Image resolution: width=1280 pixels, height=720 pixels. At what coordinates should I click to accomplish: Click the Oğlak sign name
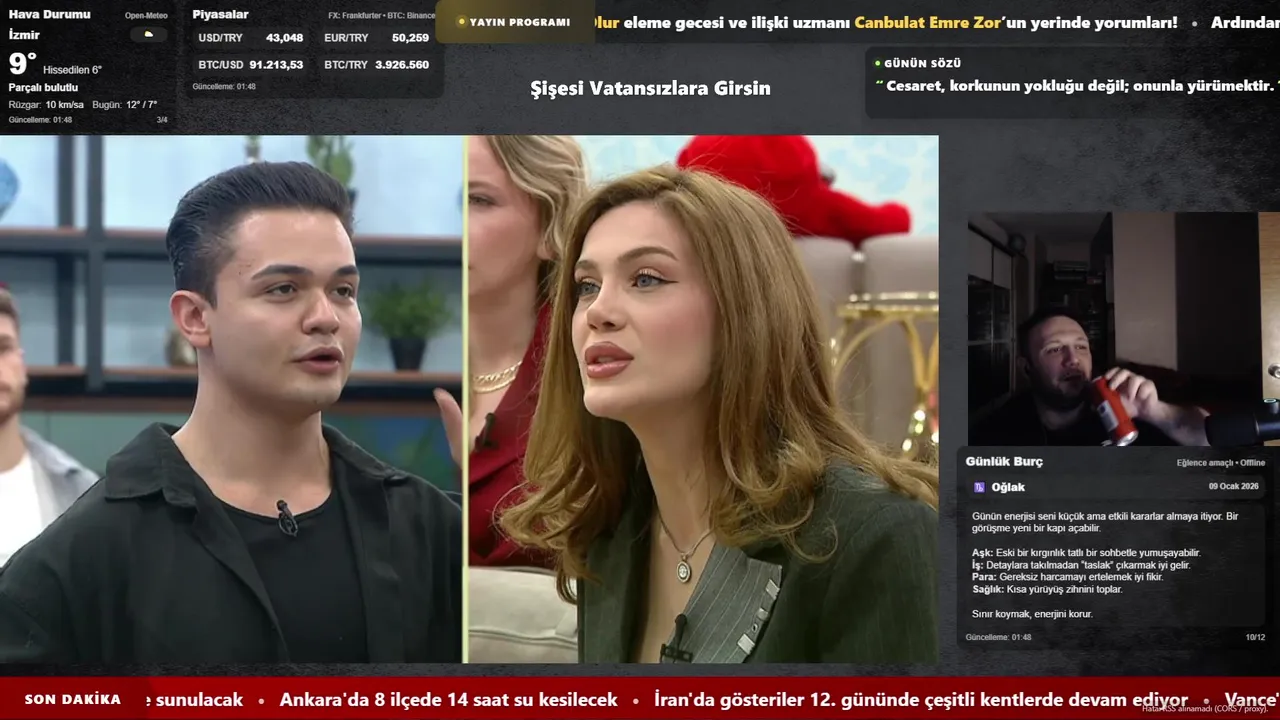[1008, 487]
